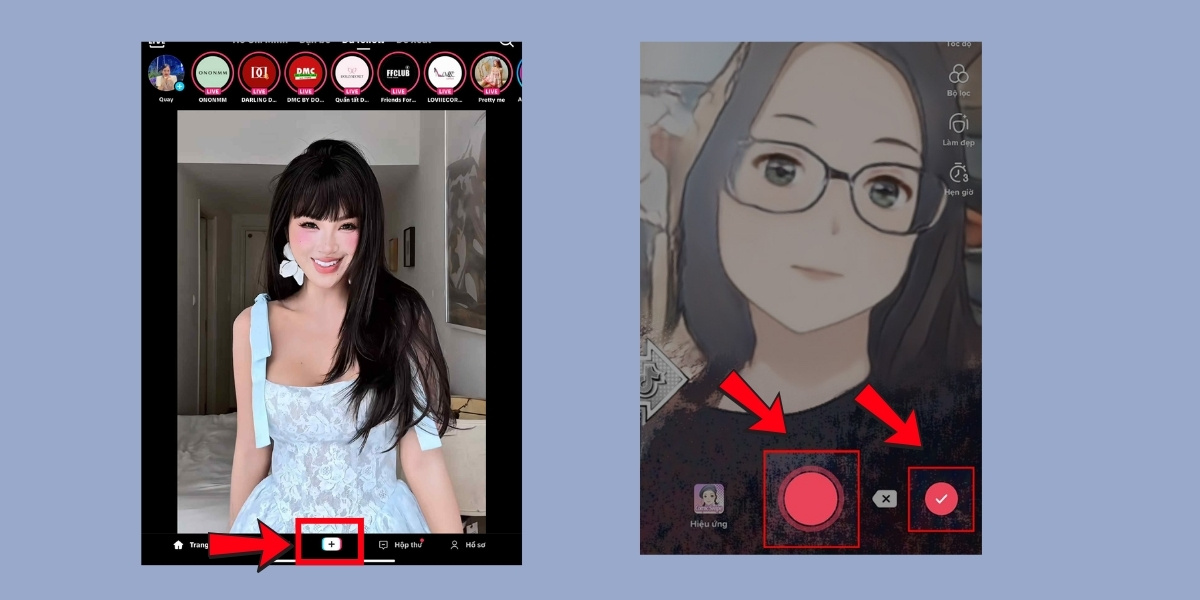Tap the search magnifier icon

507,43
